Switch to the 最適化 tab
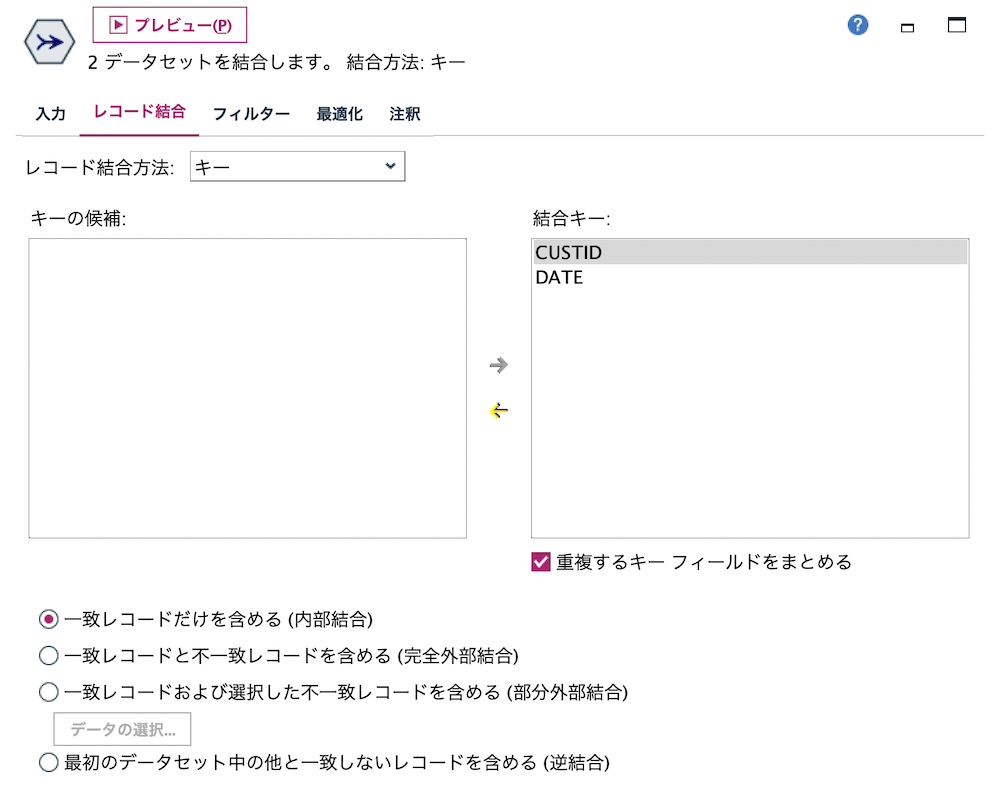Viewport: 1000px width, 789px height. point(339,113)
